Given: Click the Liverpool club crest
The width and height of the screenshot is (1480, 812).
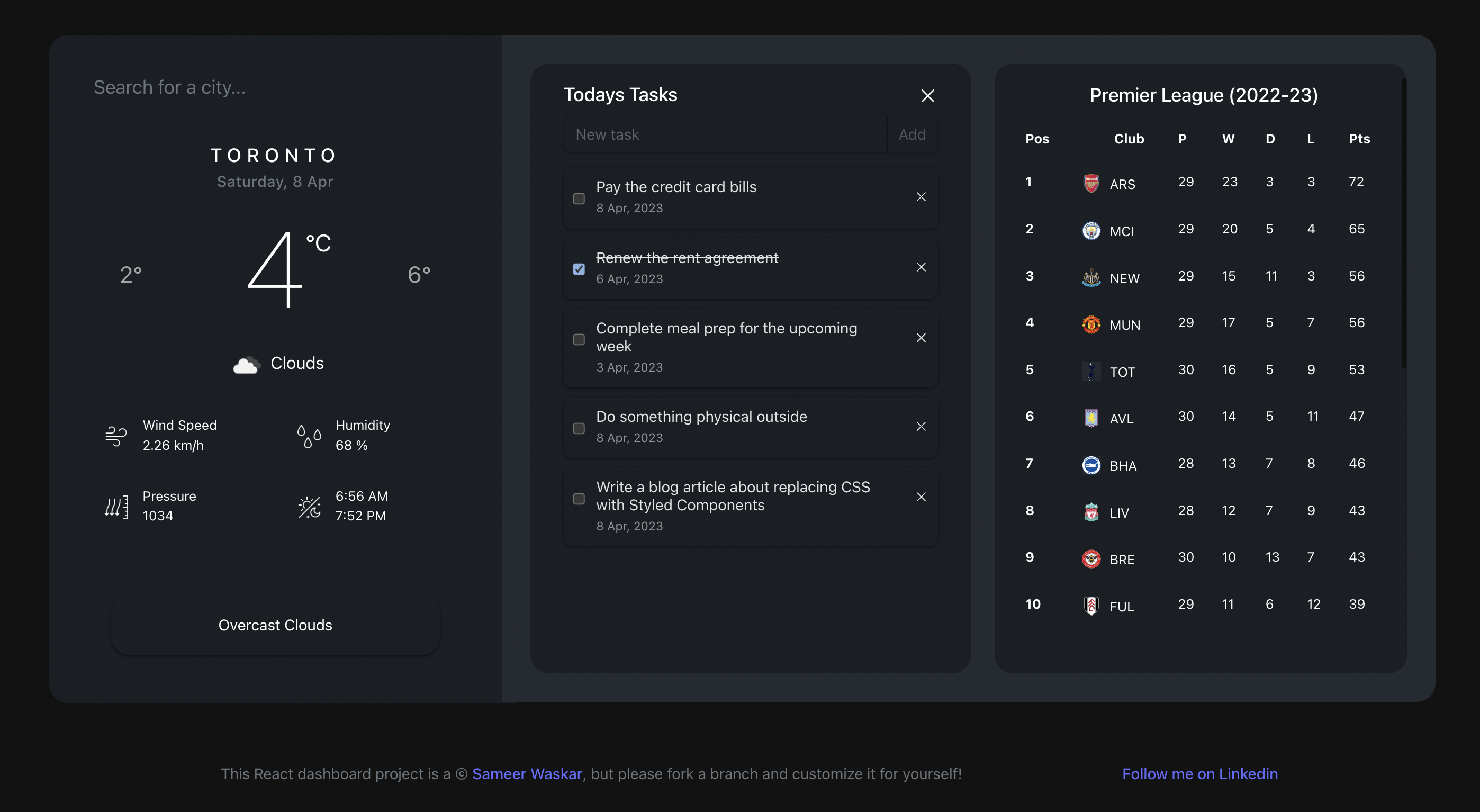Looking at the screenshot, I should point(1090,511).
